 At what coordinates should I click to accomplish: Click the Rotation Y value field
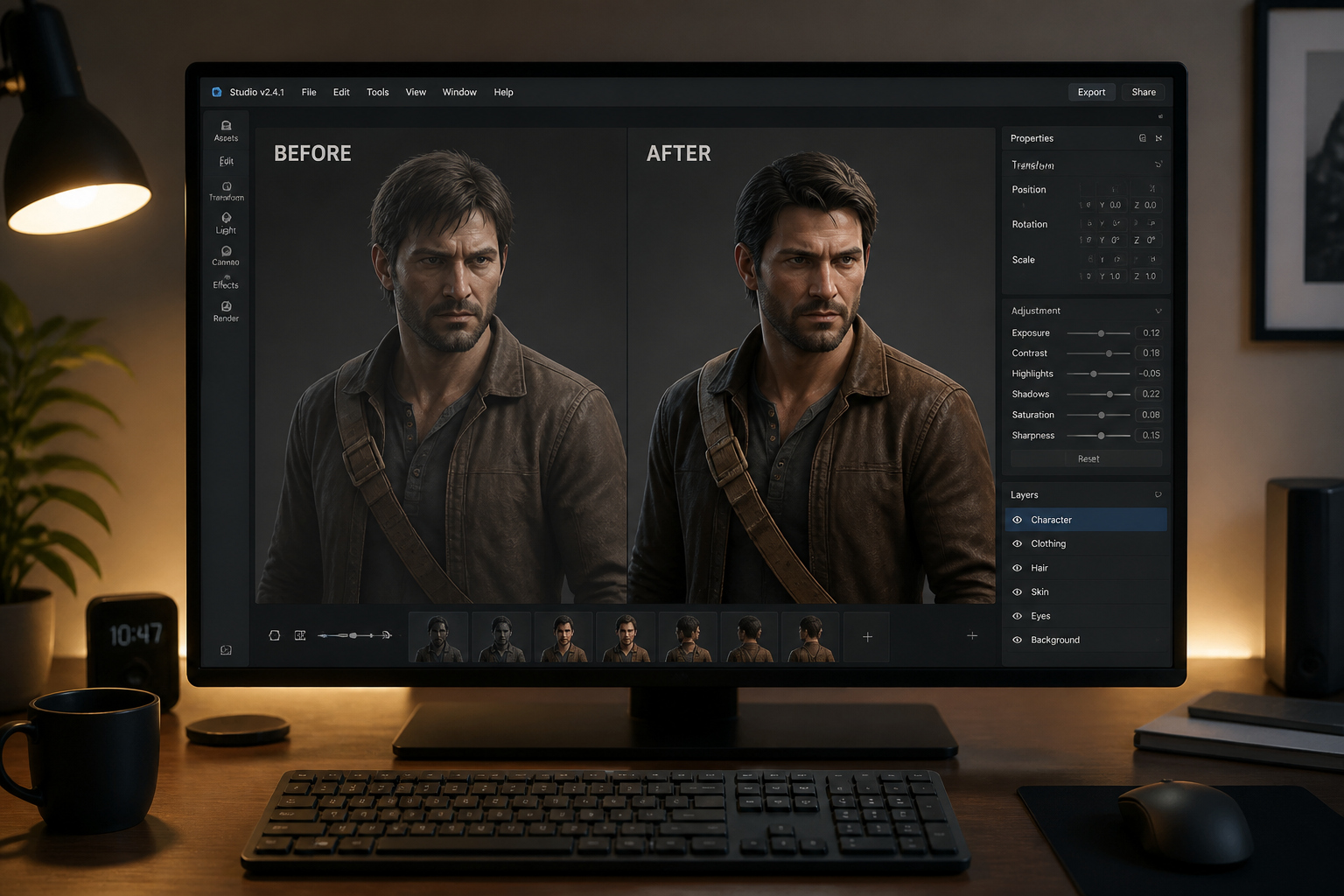1111,240
